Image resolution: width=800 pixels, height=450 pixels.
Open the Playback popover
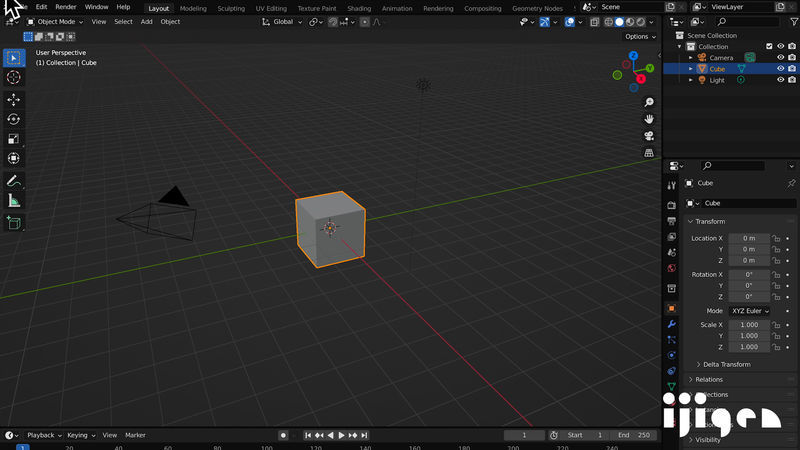coord(44,435)
